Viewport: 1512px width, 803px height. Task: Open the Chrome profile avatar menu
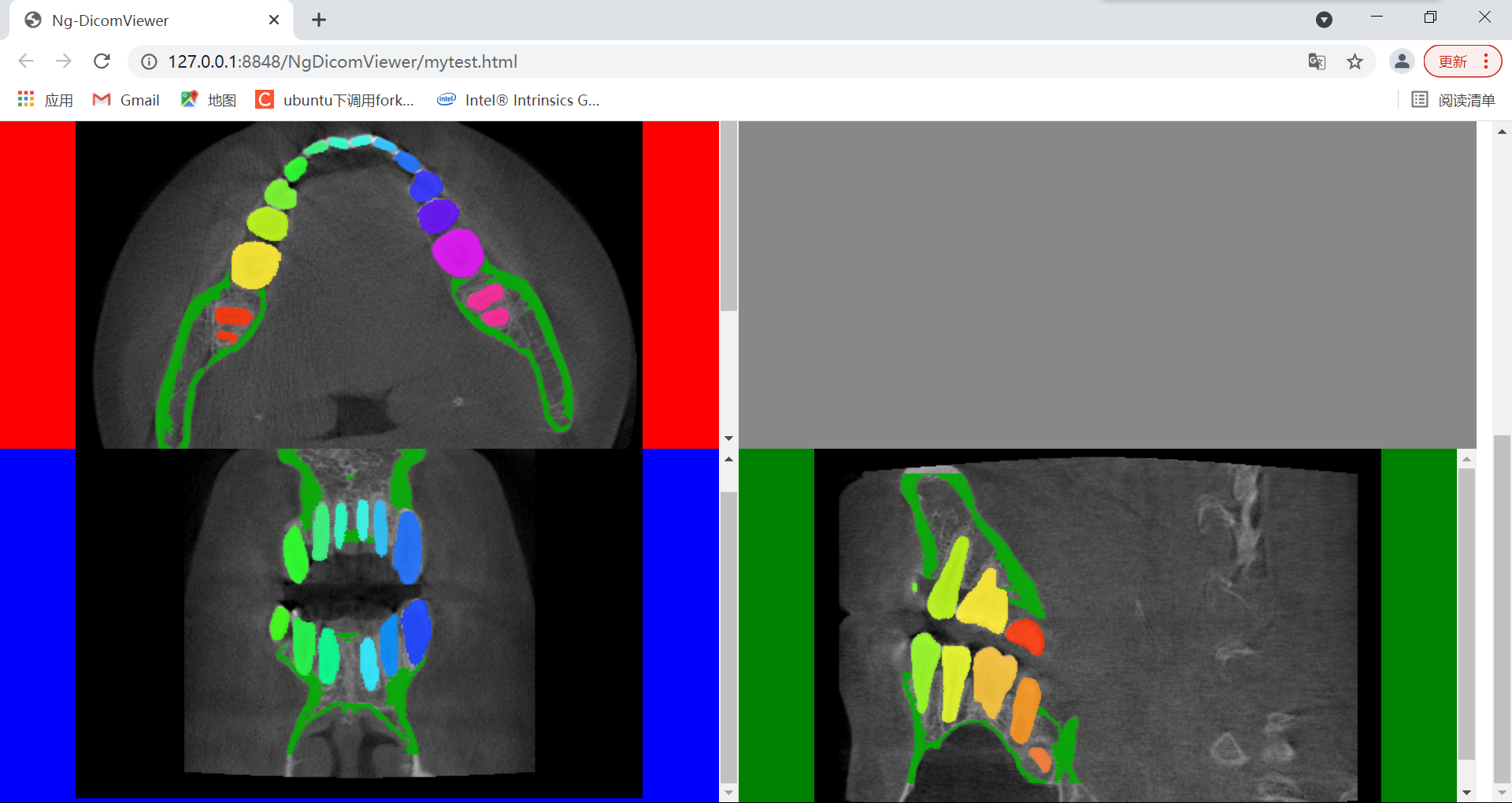pyautogui.click(x=1402, y=61)
